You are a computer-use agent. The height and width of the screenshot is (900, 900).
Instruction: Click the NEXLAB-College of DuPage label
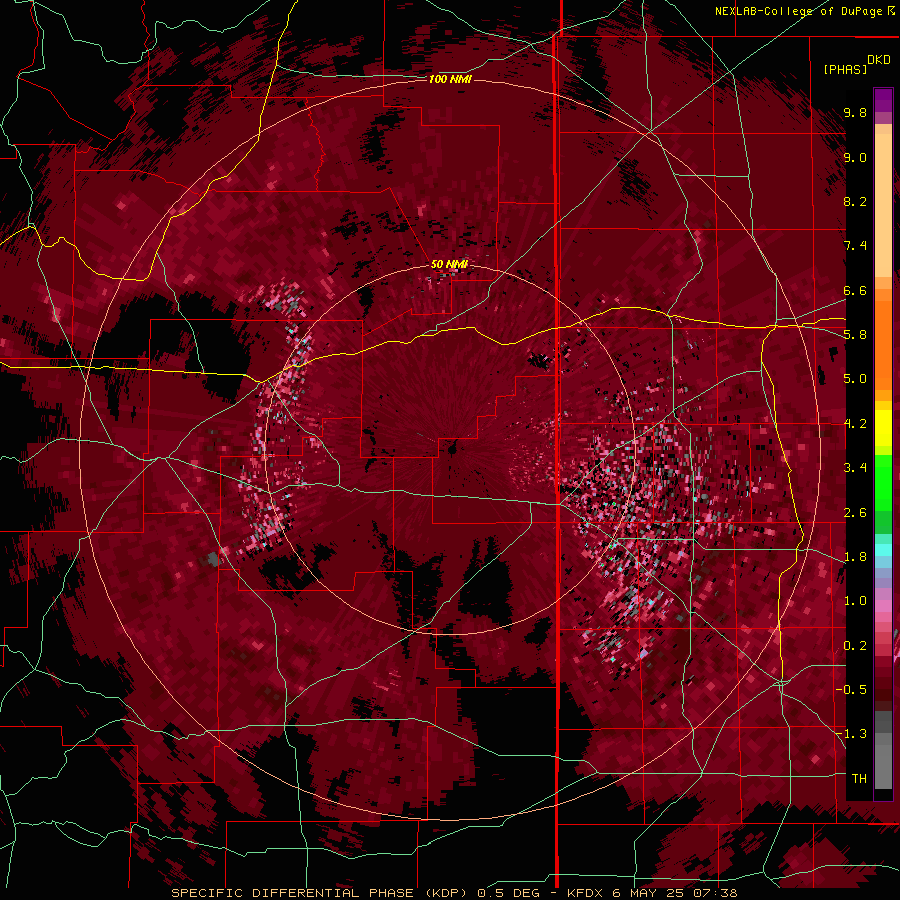click(x=799, y=11)
